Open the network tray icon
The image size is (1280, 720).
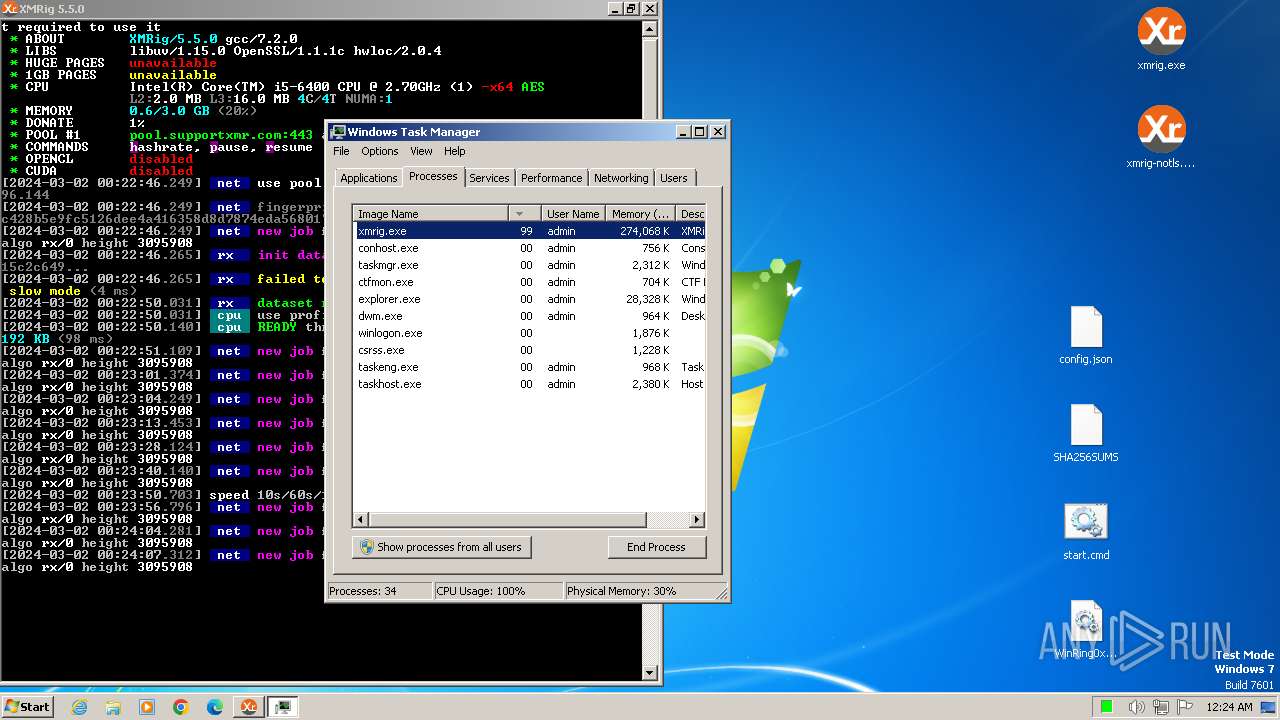click(1161, 707)
